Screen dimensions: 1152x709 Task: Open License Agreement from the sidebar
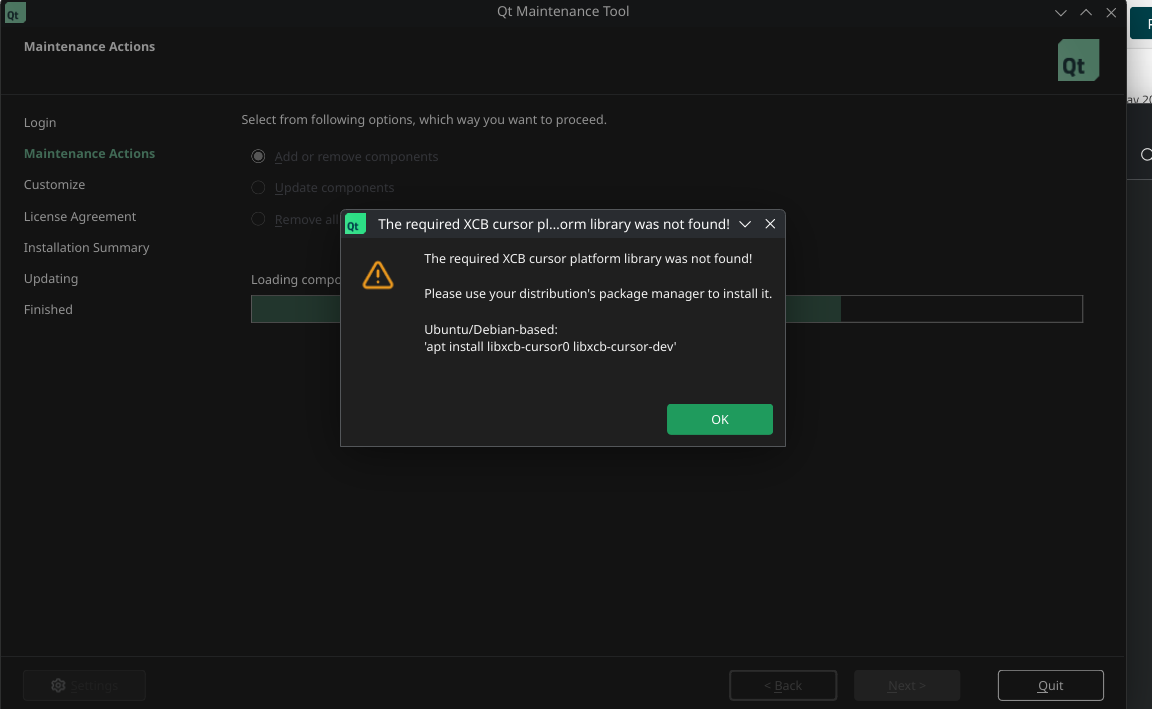pos(79,216)
